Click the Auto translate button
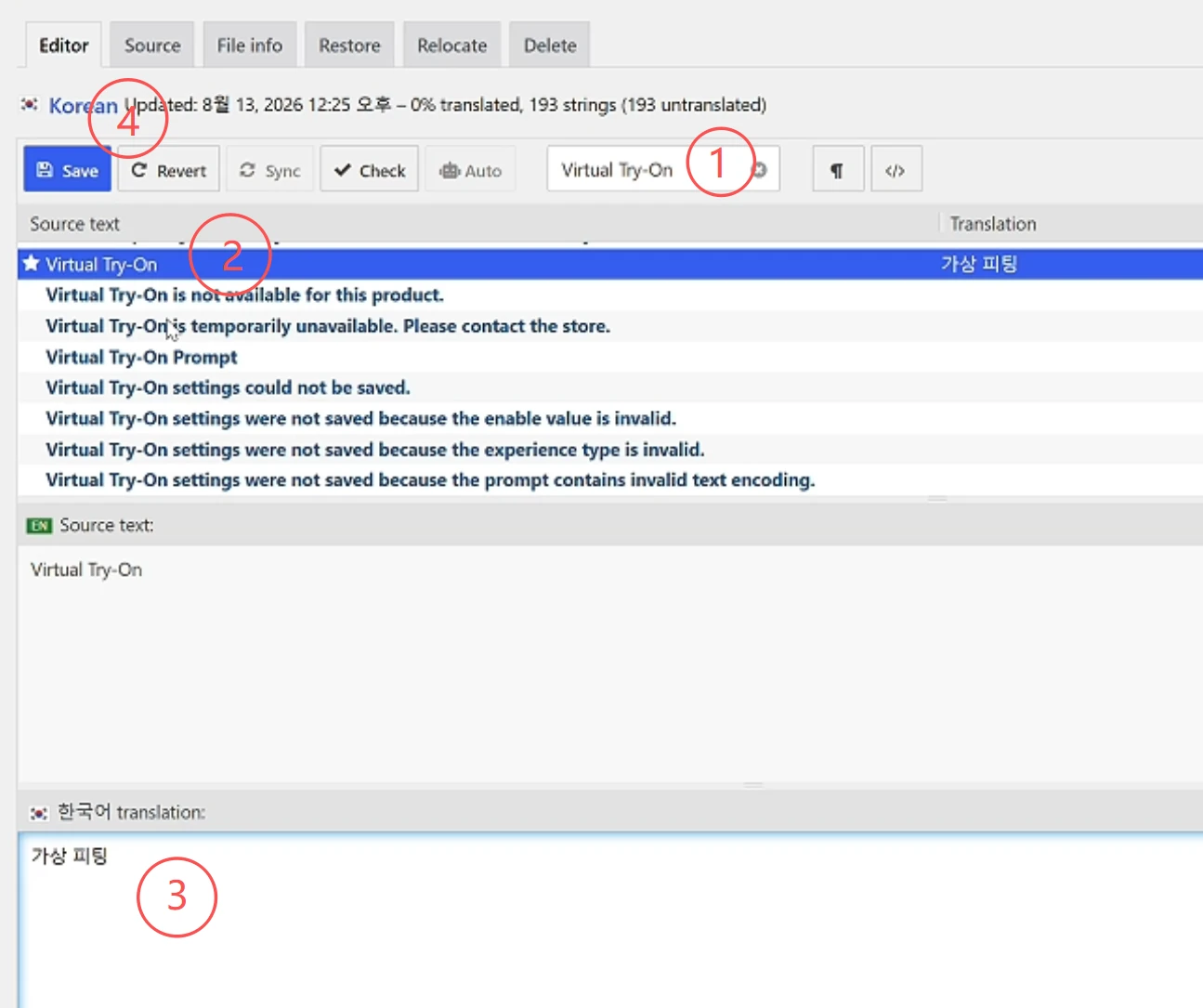Image resolution: width=1203 pixels, height=1008 pixels. (x=470, y=169)
